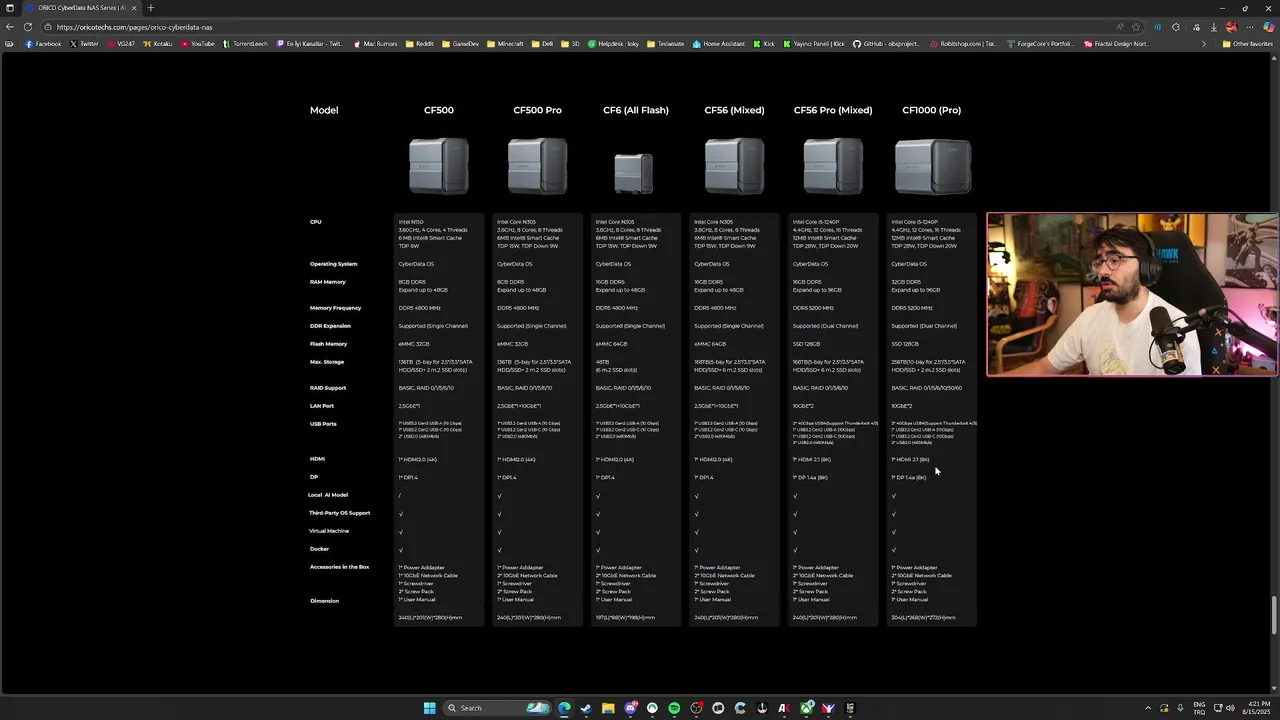
Task: Open Microsoft Edge from the taskbar
Action: 565,708
